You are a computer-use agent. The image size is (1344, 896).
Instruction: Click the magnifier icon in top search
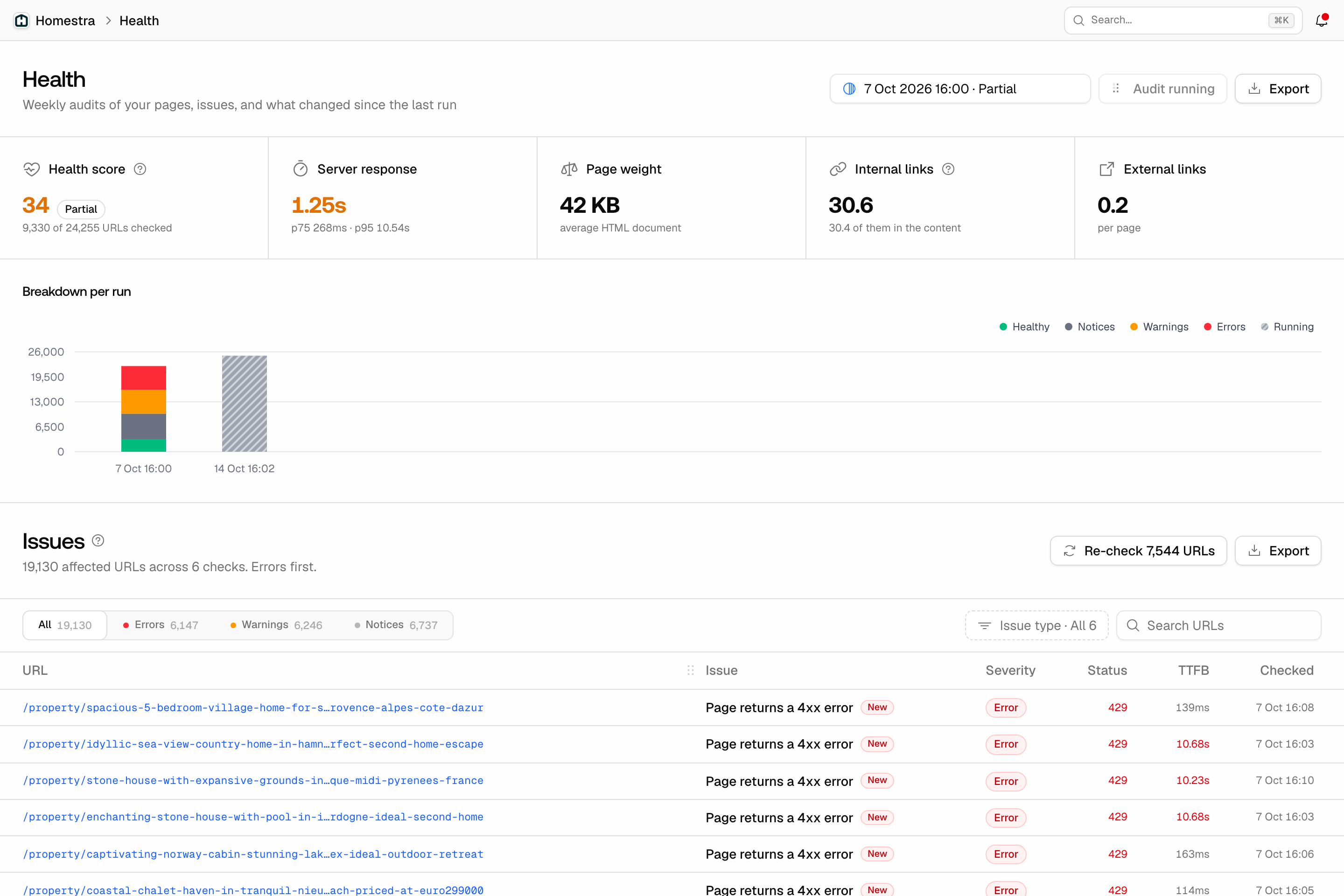[1078, 21]
